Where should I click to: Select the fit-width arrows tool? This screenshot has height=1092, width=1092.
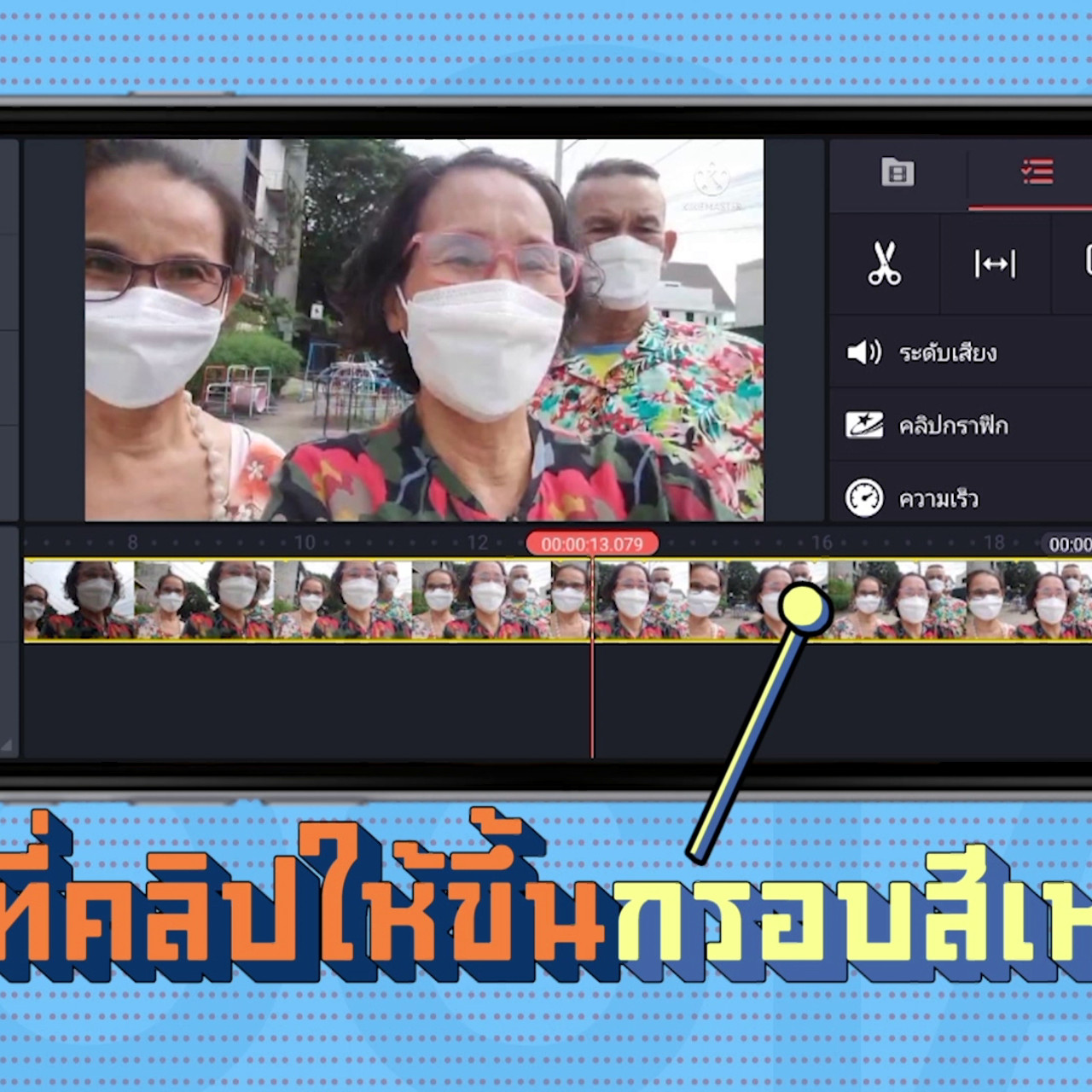pyautogui.click(x=995, y=264)
